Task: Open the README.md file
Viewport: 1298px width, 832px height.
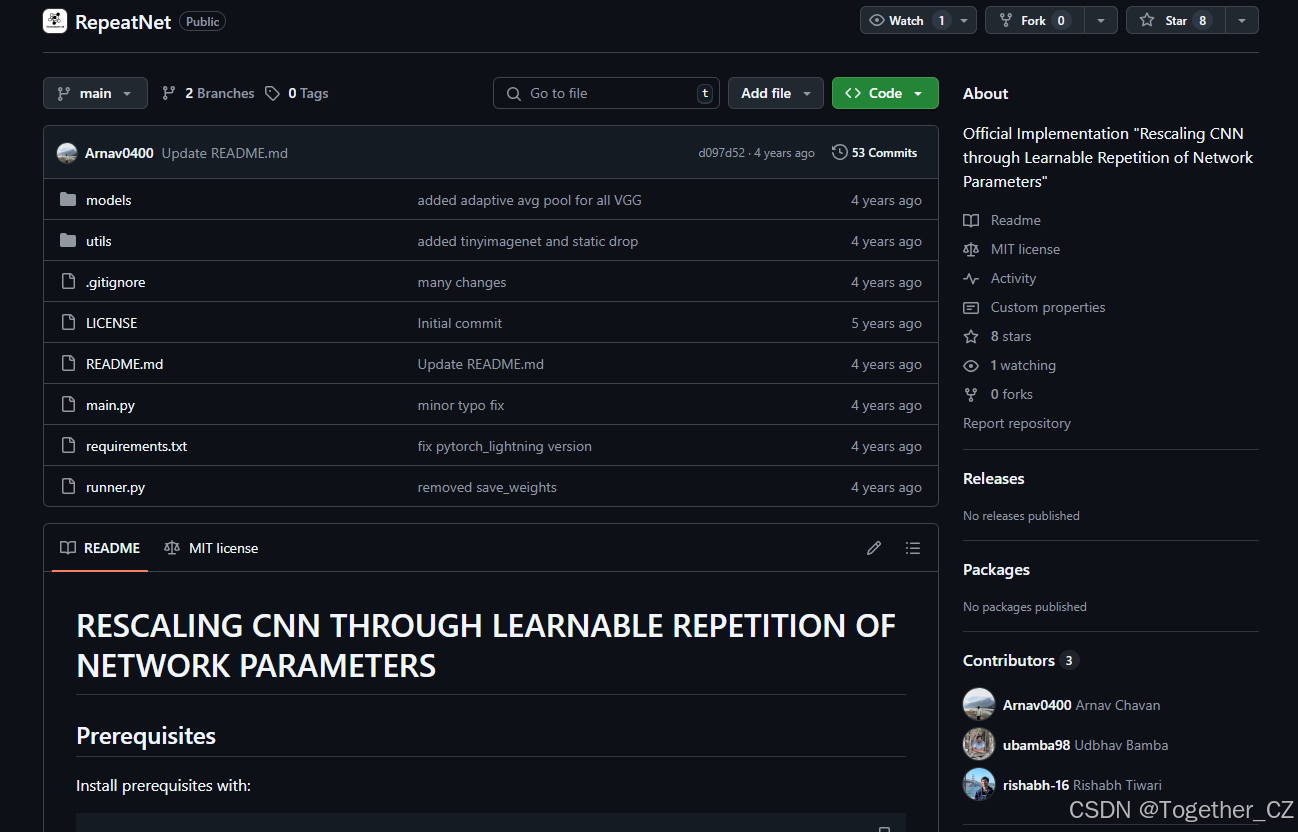Action: click(x=124, y=364)
